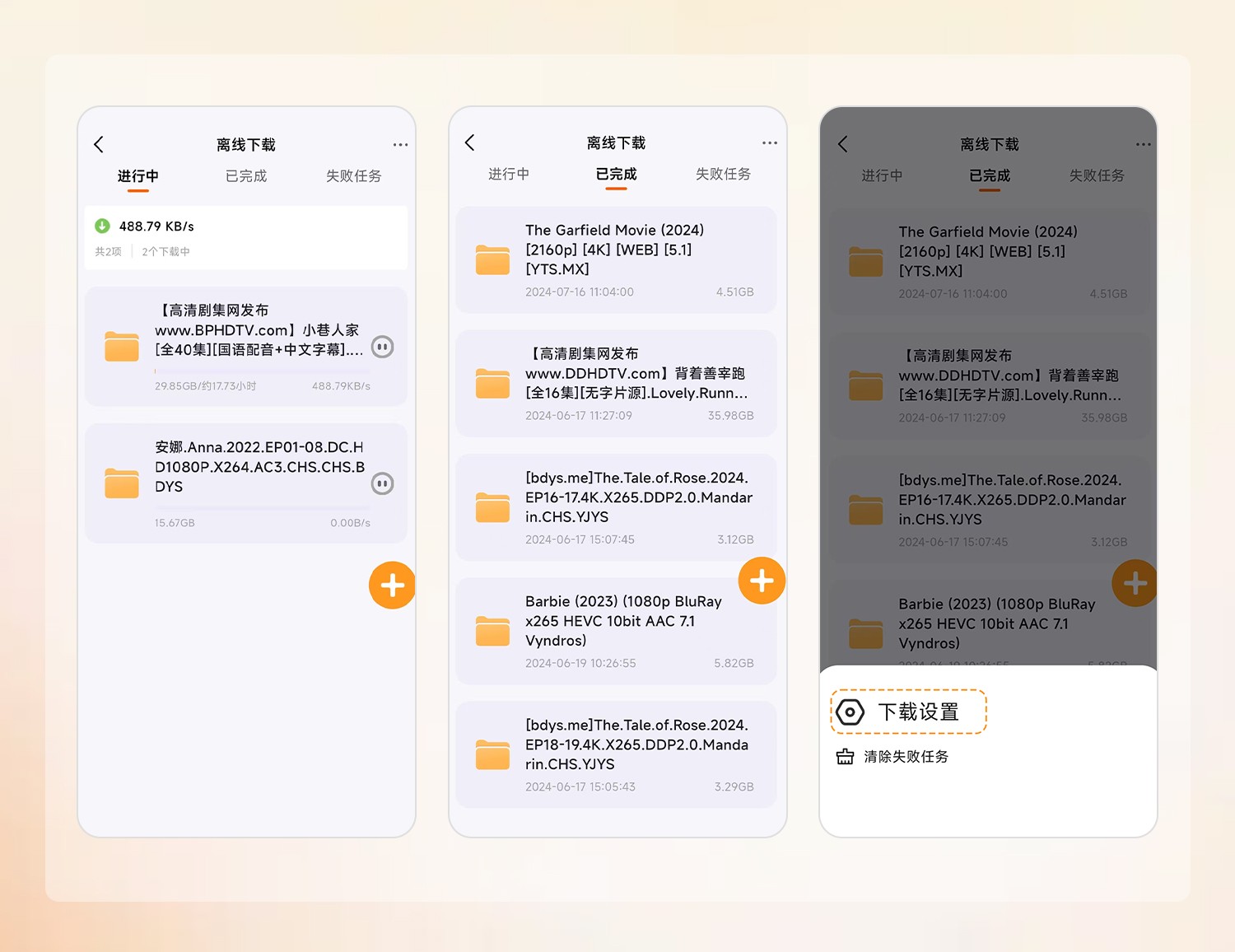The width and height of the screenshot is (1235, 952).
Task: Tap the orange add button on the left phone
Action: (x=392, y=586)
